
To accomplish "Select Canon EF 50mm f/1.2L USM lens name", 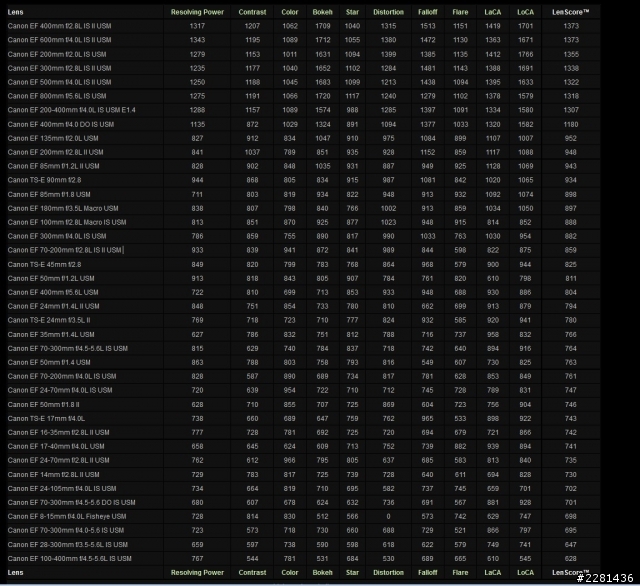I will tap(51, 278).
